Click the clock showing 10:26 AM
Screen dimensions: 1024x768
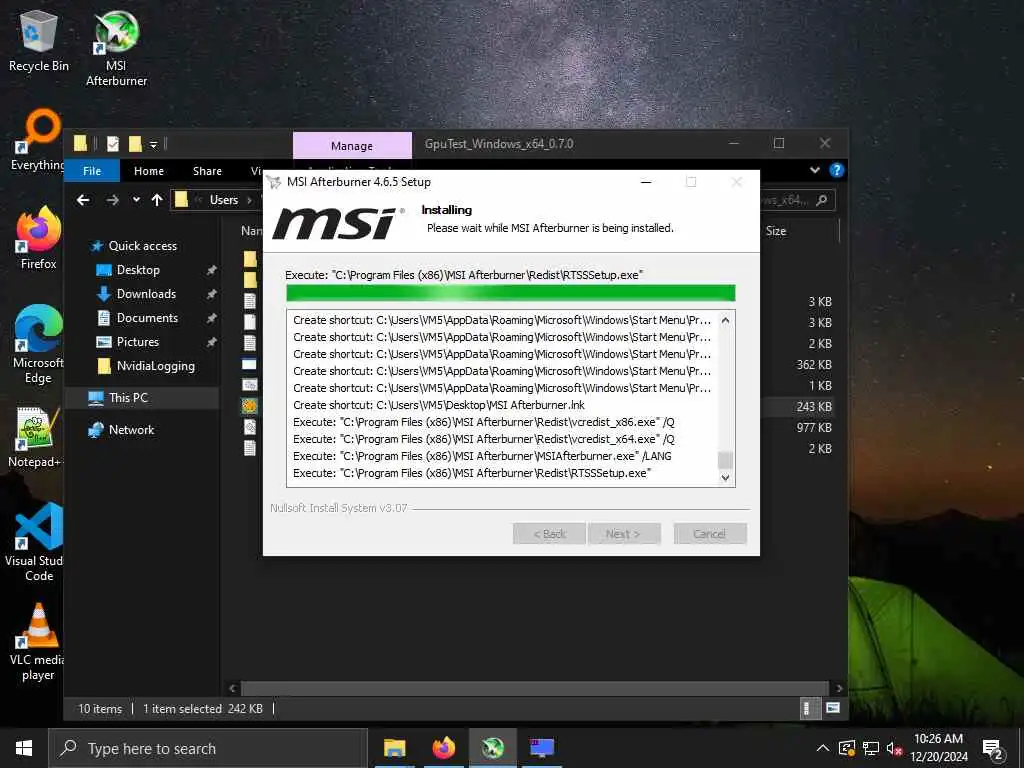[x=938, y=739]
